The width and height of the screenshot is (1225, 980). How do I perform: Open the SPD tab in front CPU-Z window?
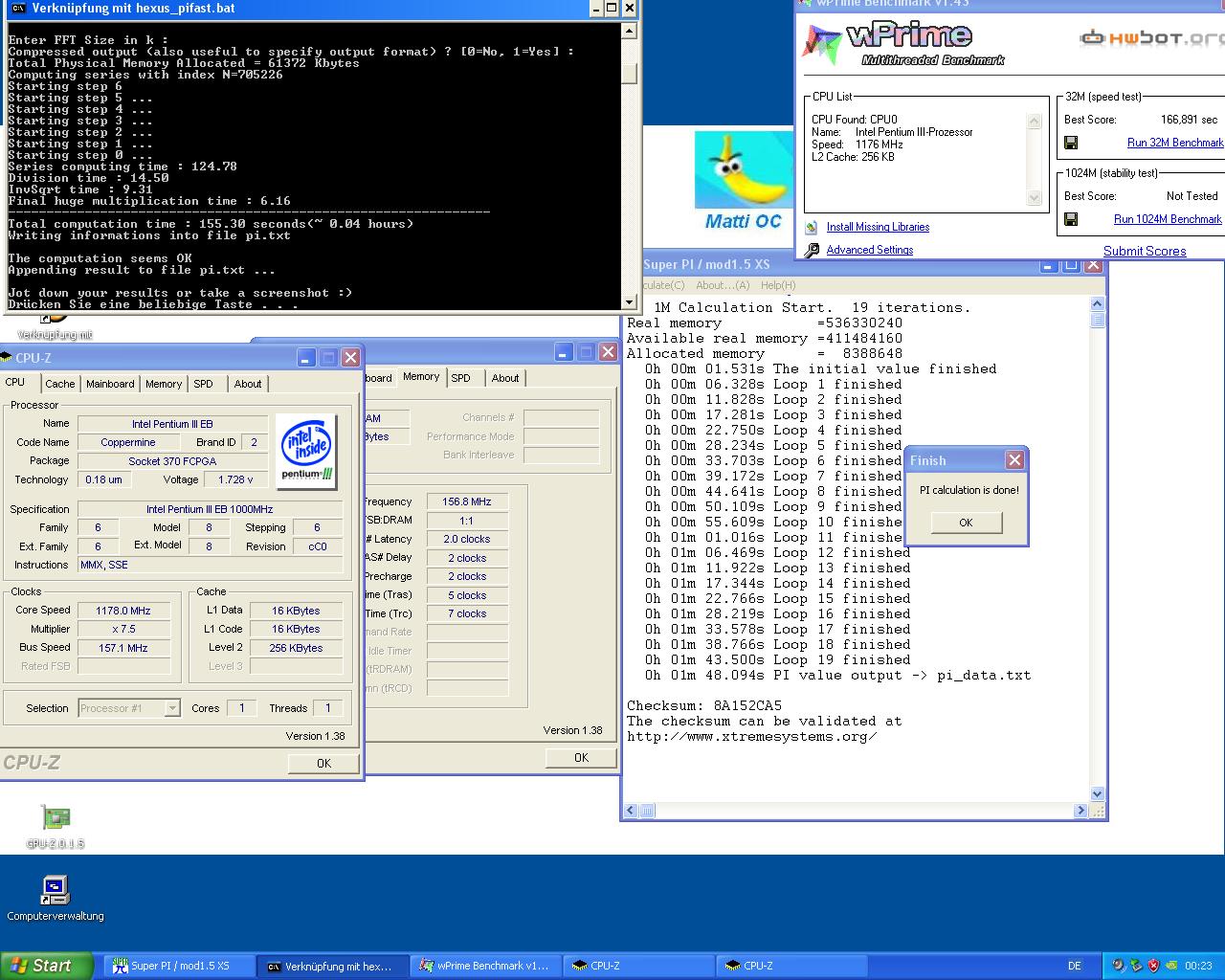pyautogui.click(x=203, y=384)
